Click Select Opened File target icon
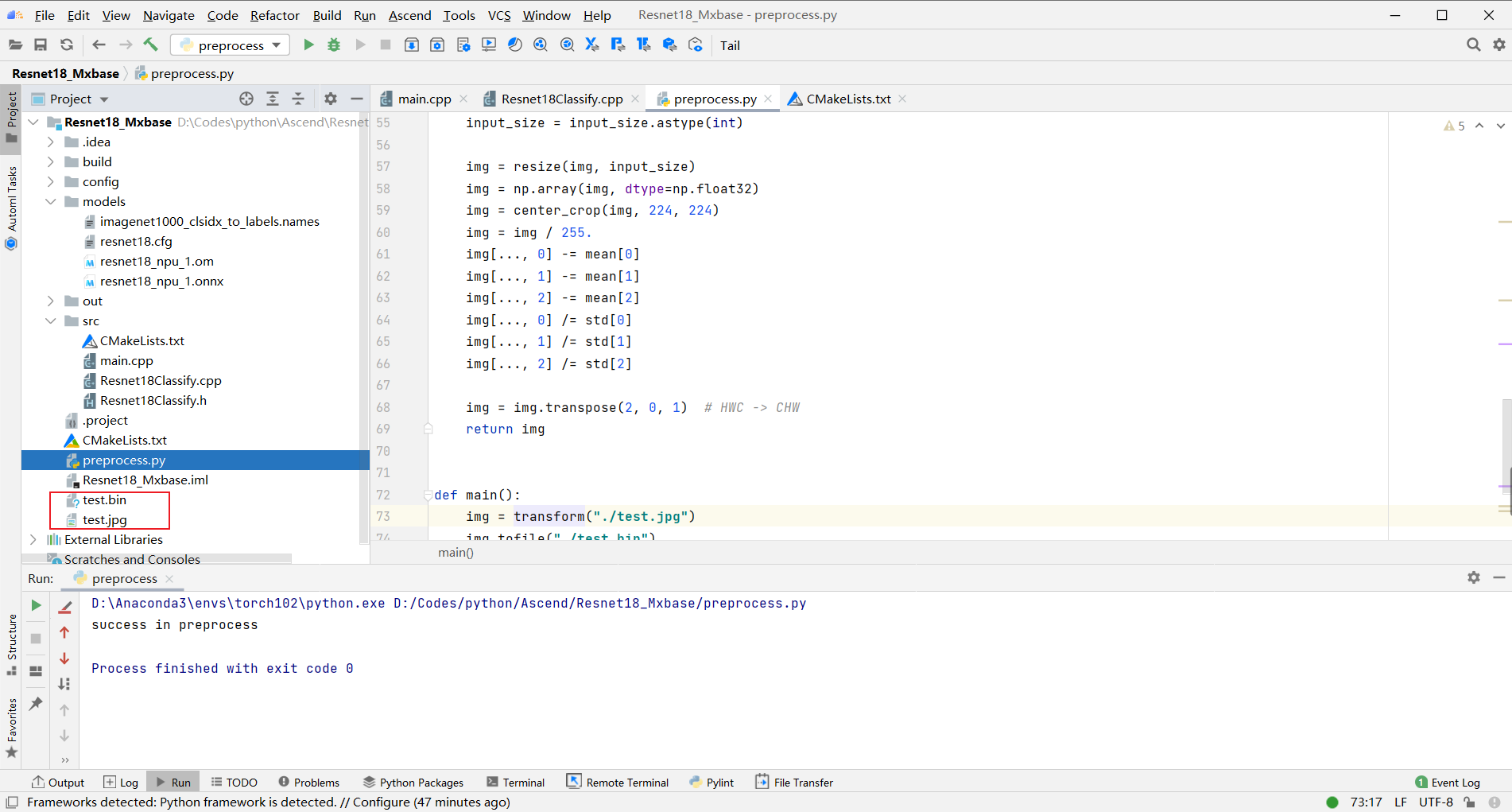1512x812 pixels. (246, 99)
